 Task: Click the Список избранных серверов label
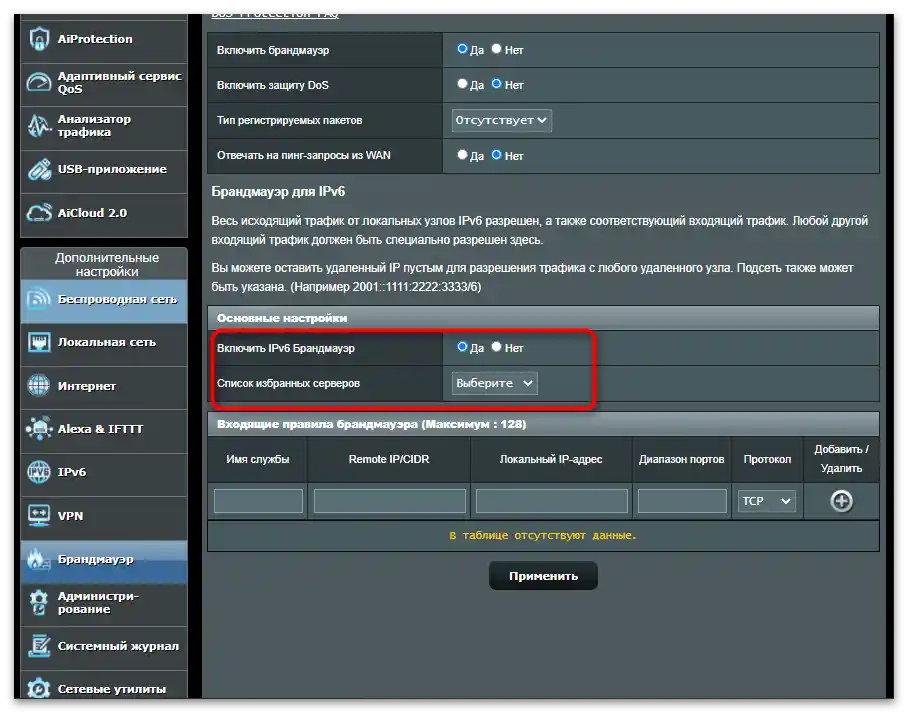coord(288,383)
